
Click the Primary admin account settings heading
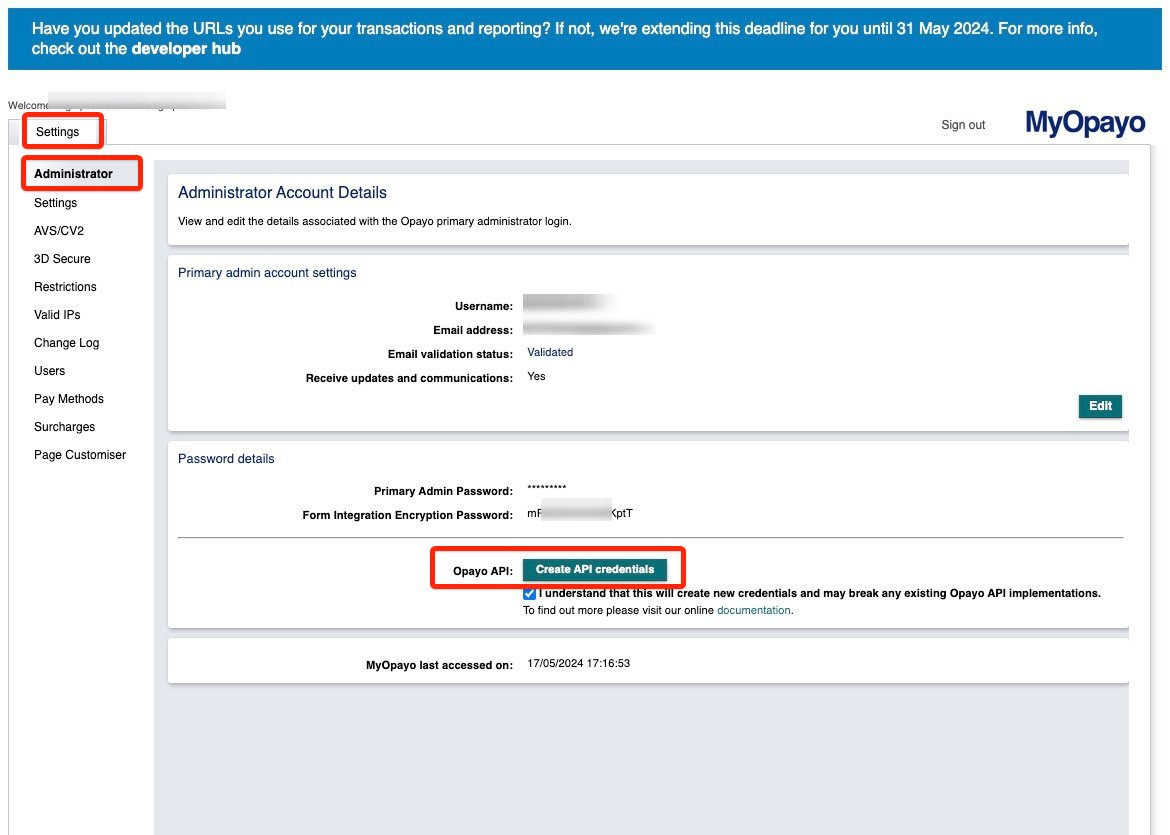point(267,273)
